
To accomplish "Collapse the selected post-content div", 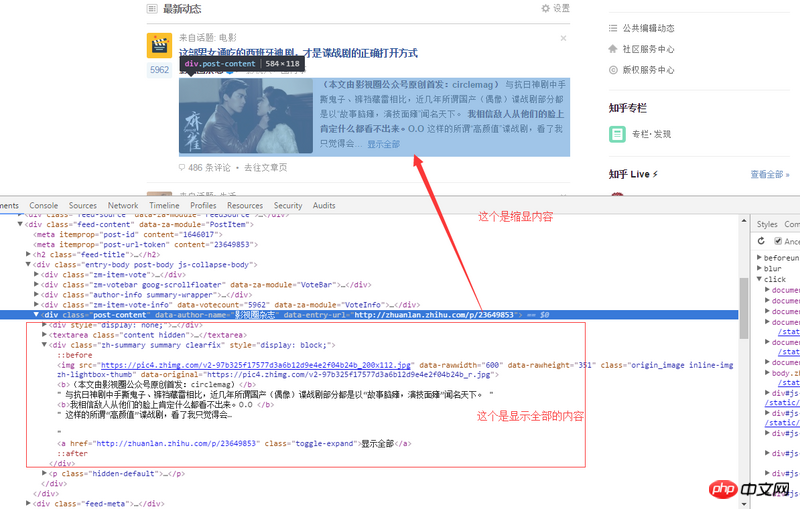I will click(x=36, y=315).
